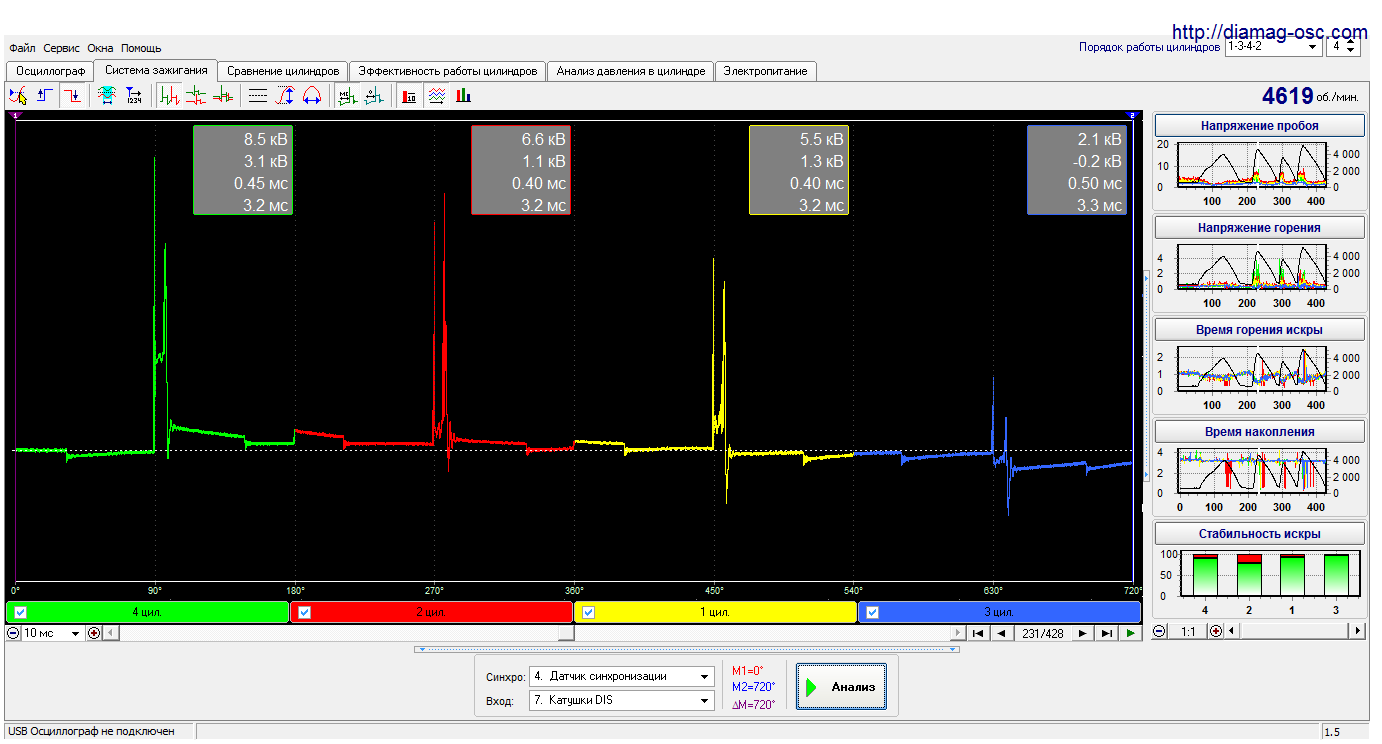This screenshot has height=744, width=1382.
Task: Open the Сервис menu
Action: click(x=62, y=48)
